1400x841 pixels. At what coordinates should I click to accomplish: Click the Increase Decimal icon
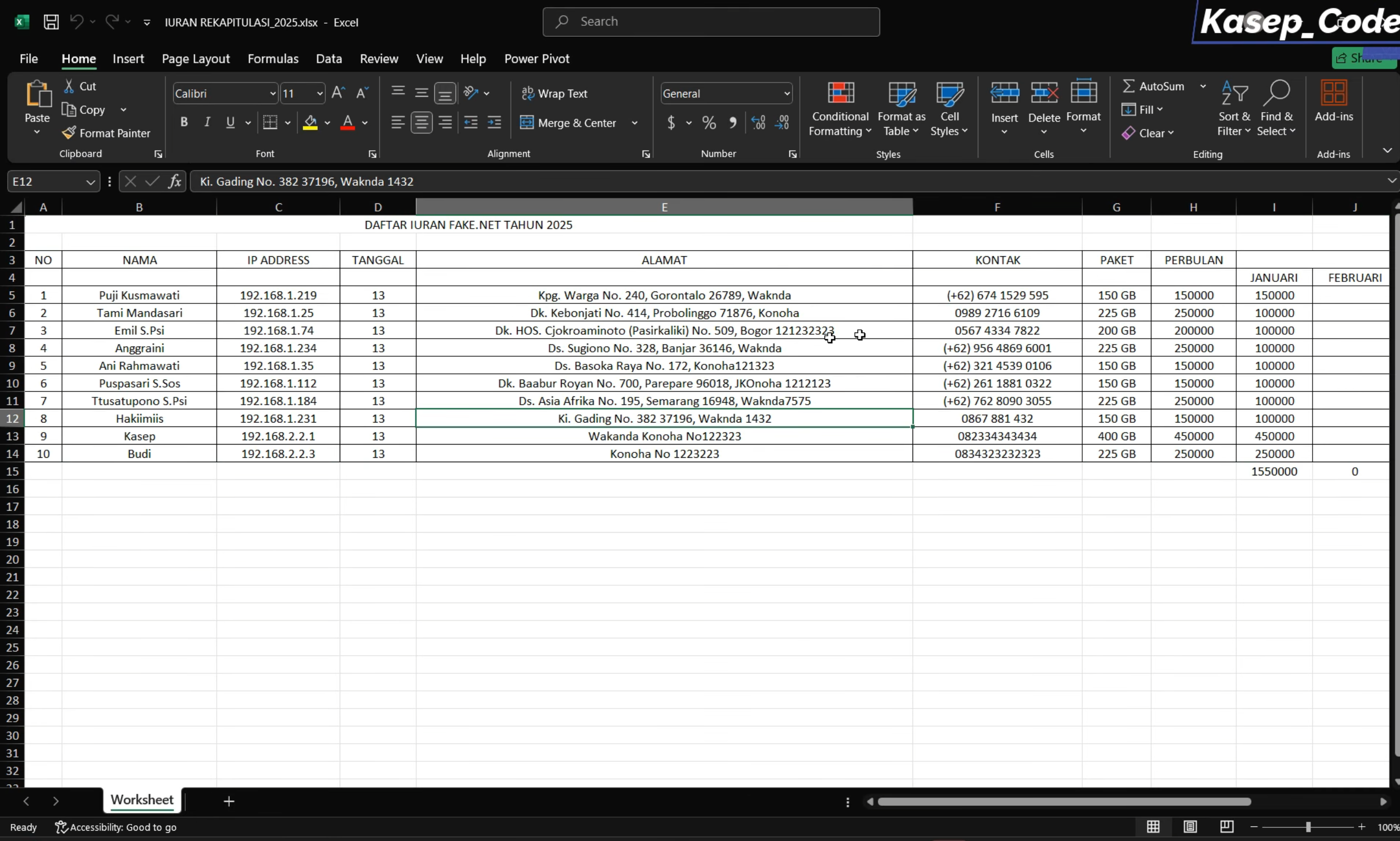click(x=758, y=123)
